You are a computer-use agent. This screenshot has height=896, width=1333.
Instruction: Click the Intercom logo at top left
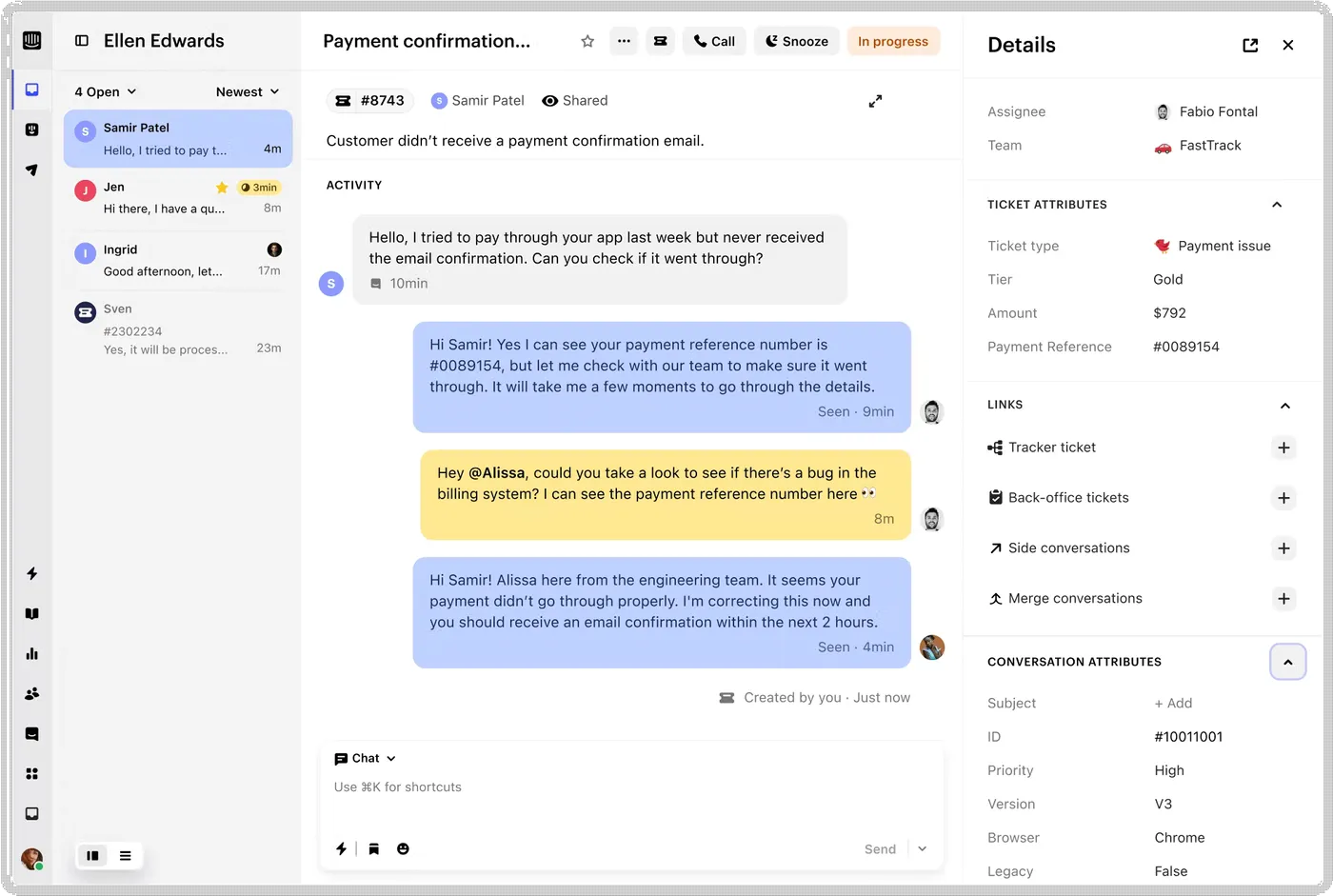point(31,40)
